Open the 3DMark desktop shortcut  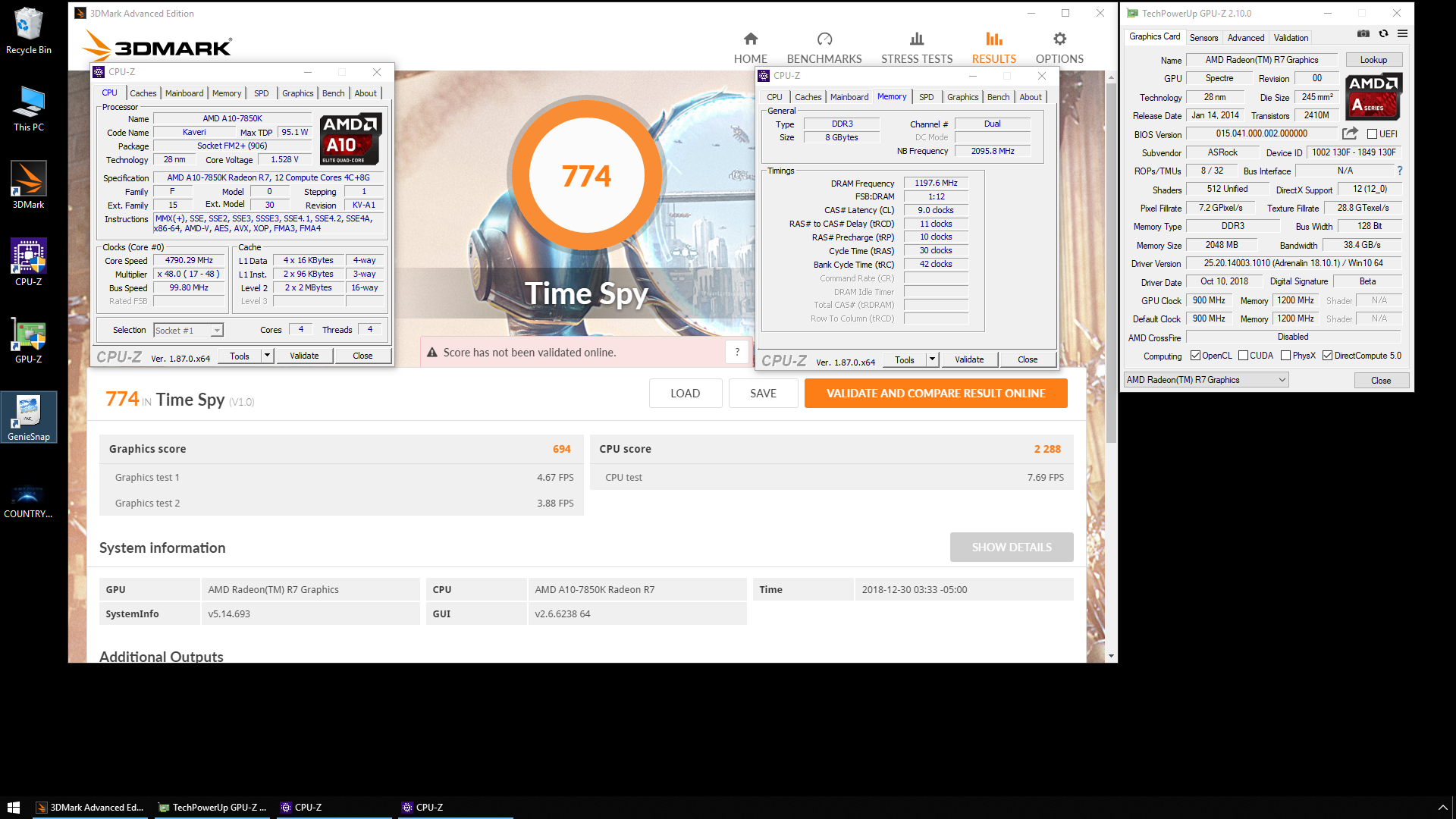click(29, 186)
